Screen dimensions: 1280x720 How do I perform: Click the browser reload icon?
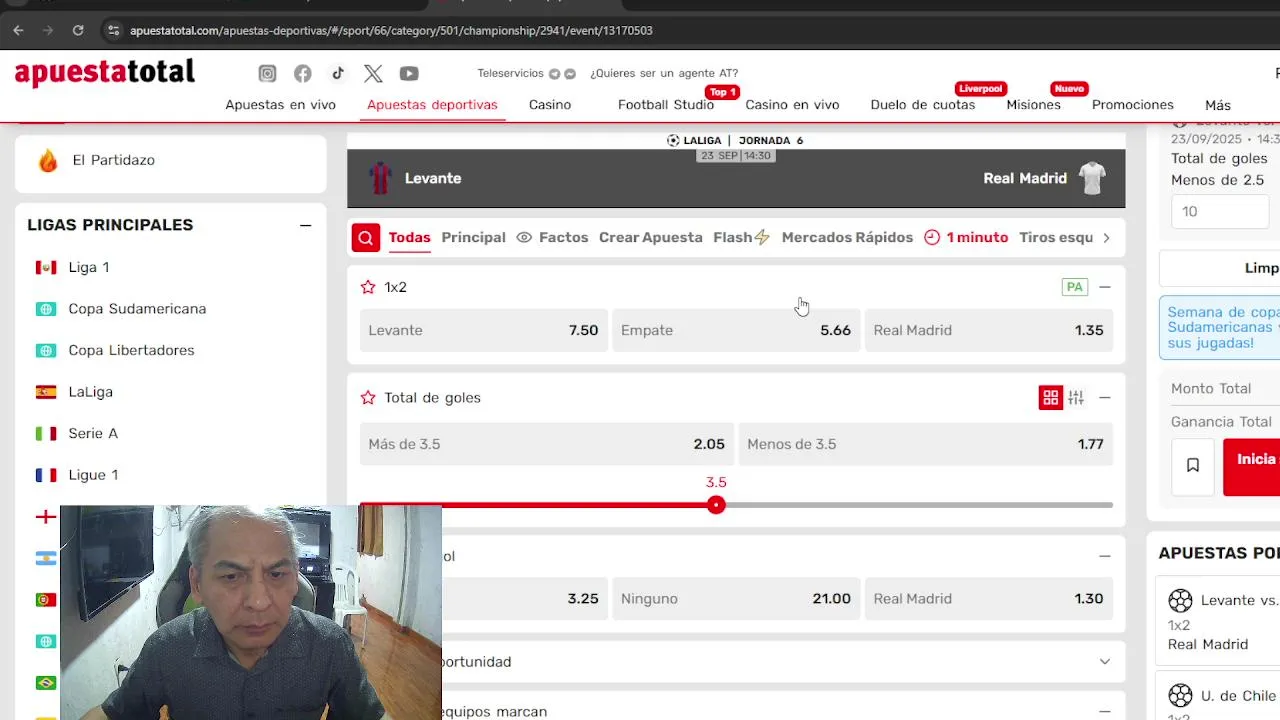[78, 30]
